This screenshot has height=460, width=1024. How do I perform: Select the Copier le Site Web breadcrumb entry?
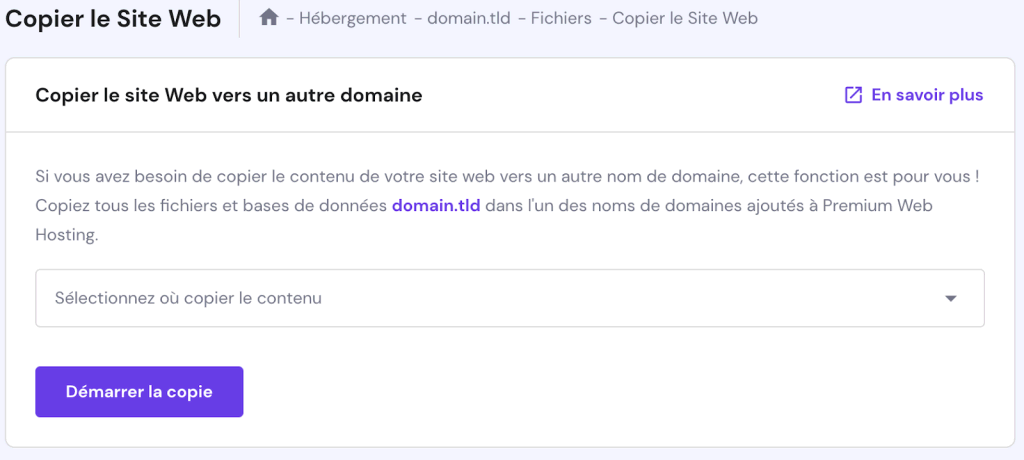click(684, 18)
